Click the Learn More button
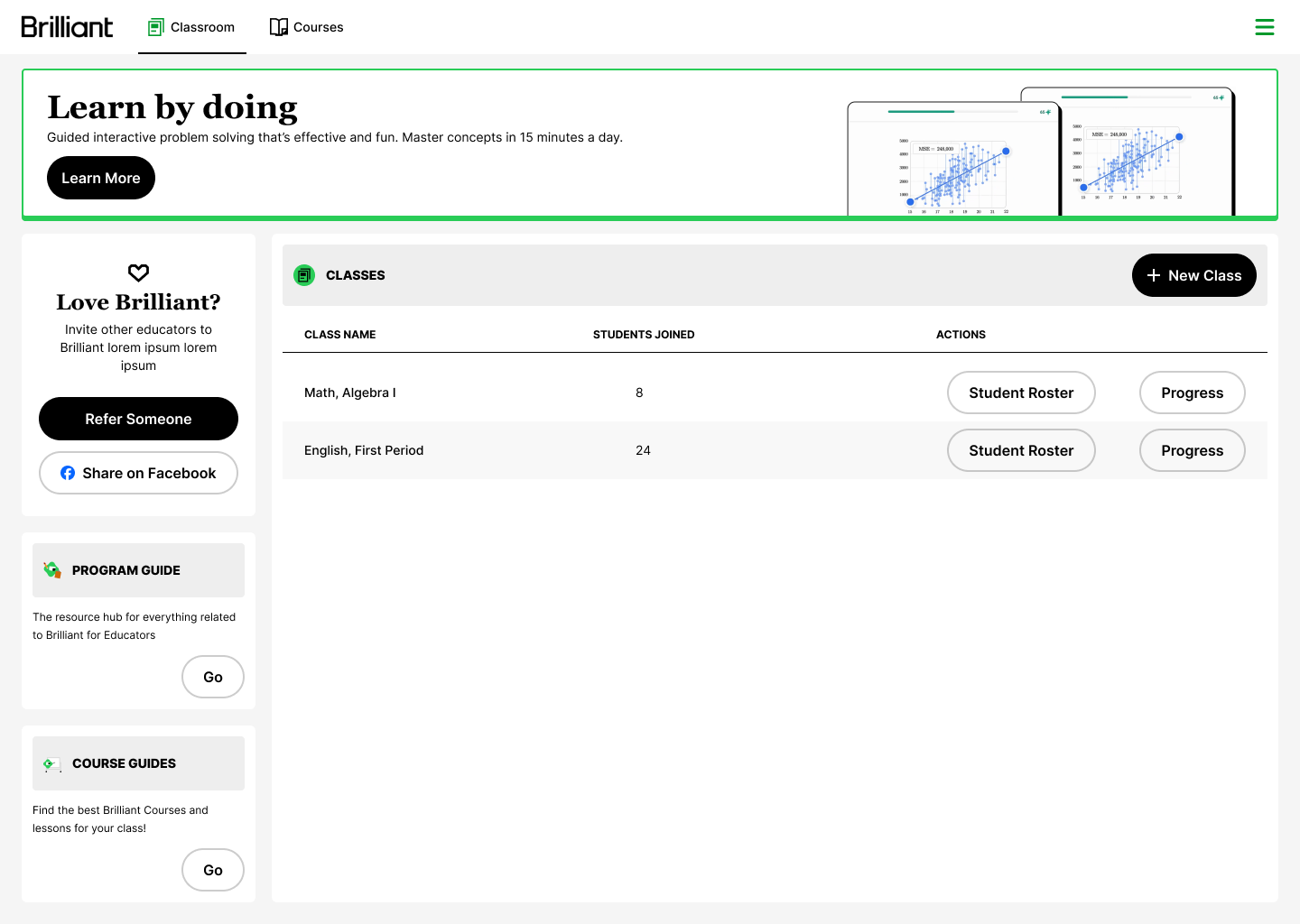The width and height of the screenshot is (1300, 924). 101,178
